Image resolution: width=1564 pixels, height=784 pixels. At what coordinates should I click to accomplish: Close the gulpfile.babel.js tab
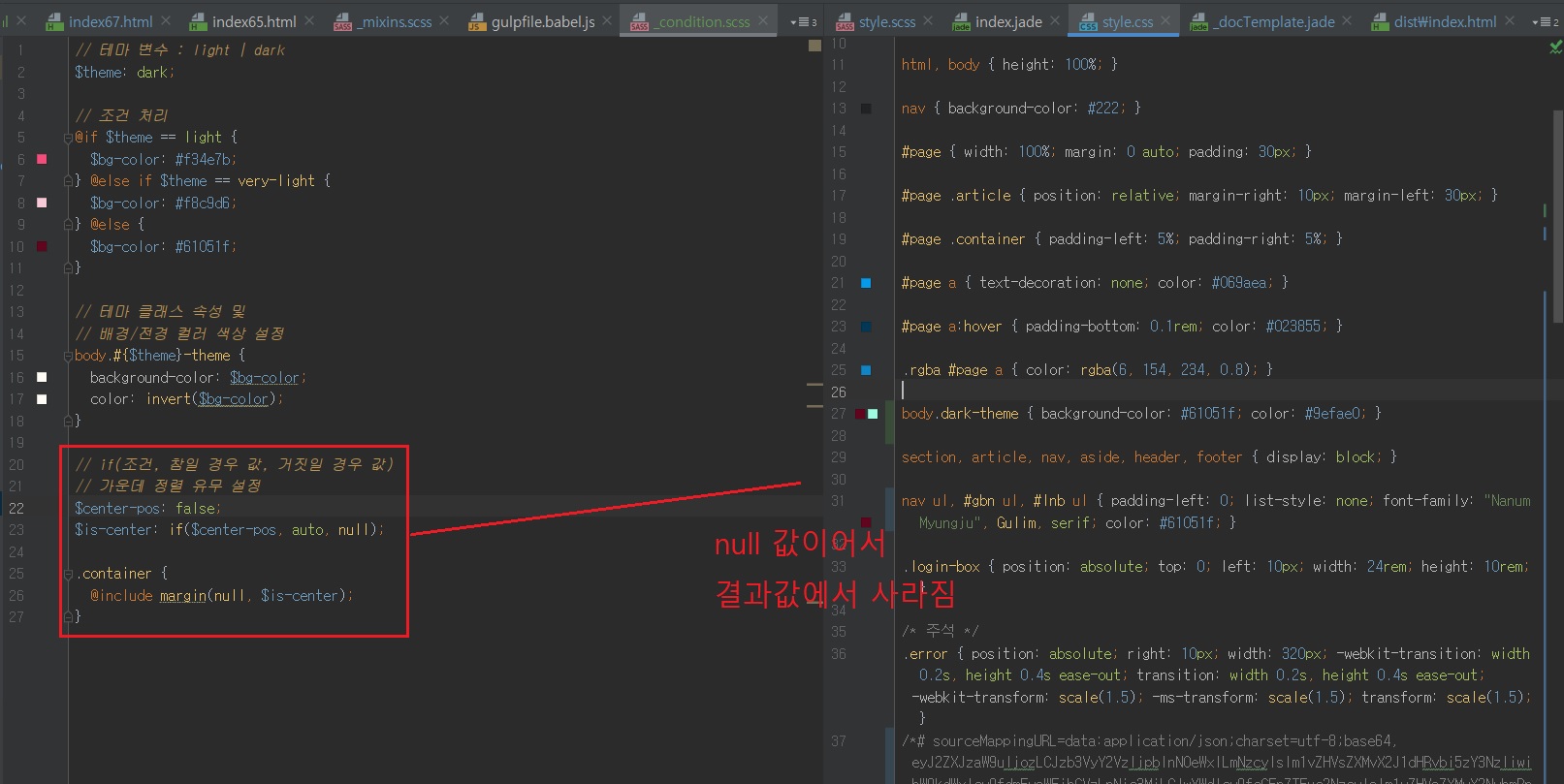[x=607, y=20]
